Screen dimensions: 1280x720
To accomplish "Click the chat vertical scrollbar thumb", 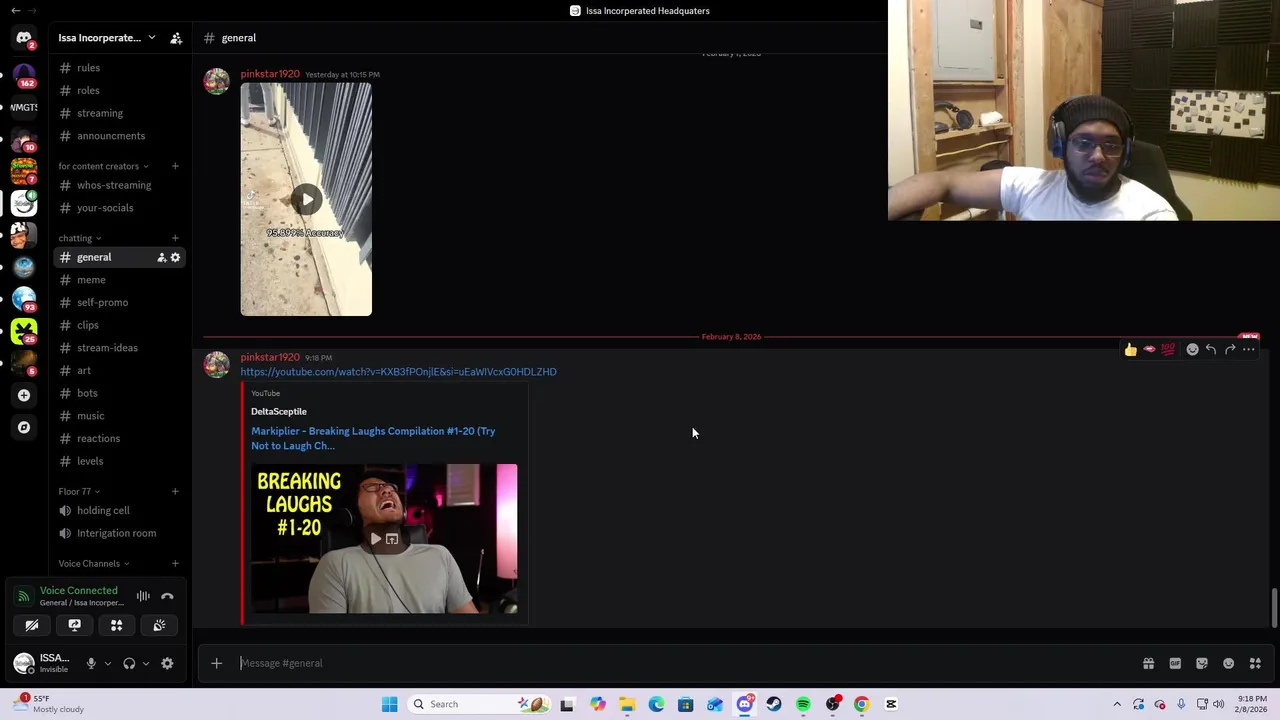I will pos(1274,608).
